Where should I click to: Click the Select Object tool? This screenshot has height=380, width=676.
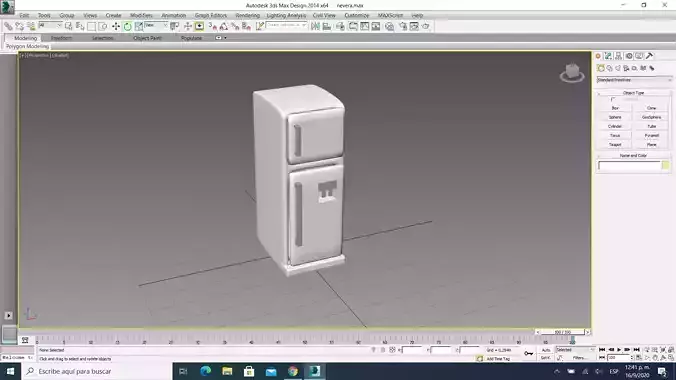[69, 26]
